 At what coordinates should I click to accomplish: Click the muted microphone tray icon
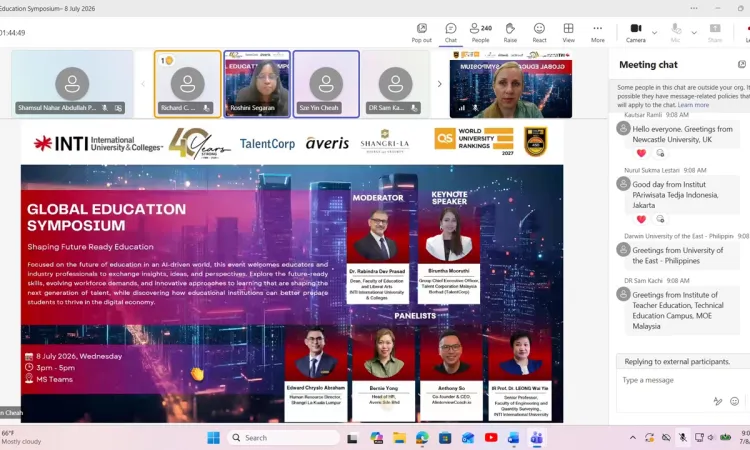click(683, 438)
